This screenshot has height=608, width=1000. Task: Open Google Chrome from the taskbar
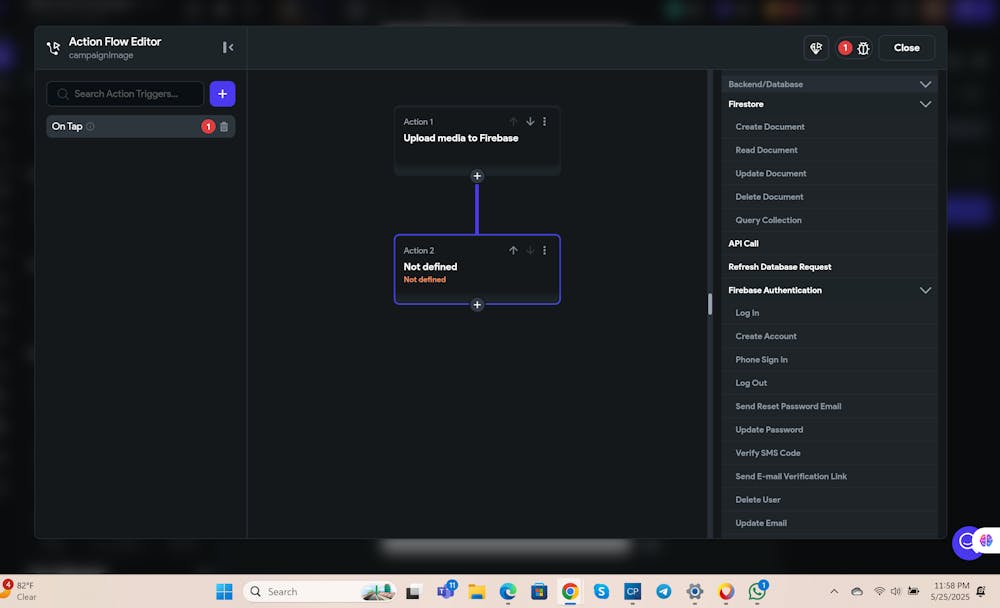click(x=570, y=591)
